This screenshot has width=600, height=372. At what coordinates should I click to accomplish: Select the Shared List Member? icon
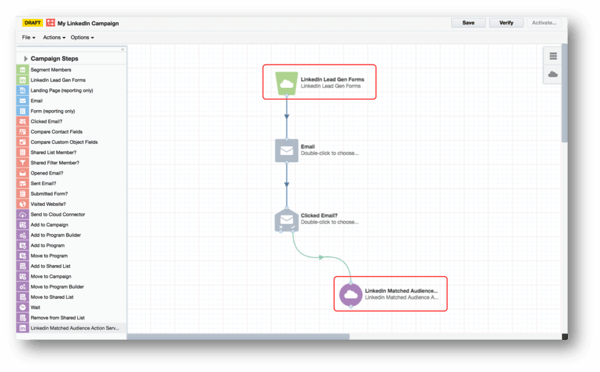tap(23, 152)
